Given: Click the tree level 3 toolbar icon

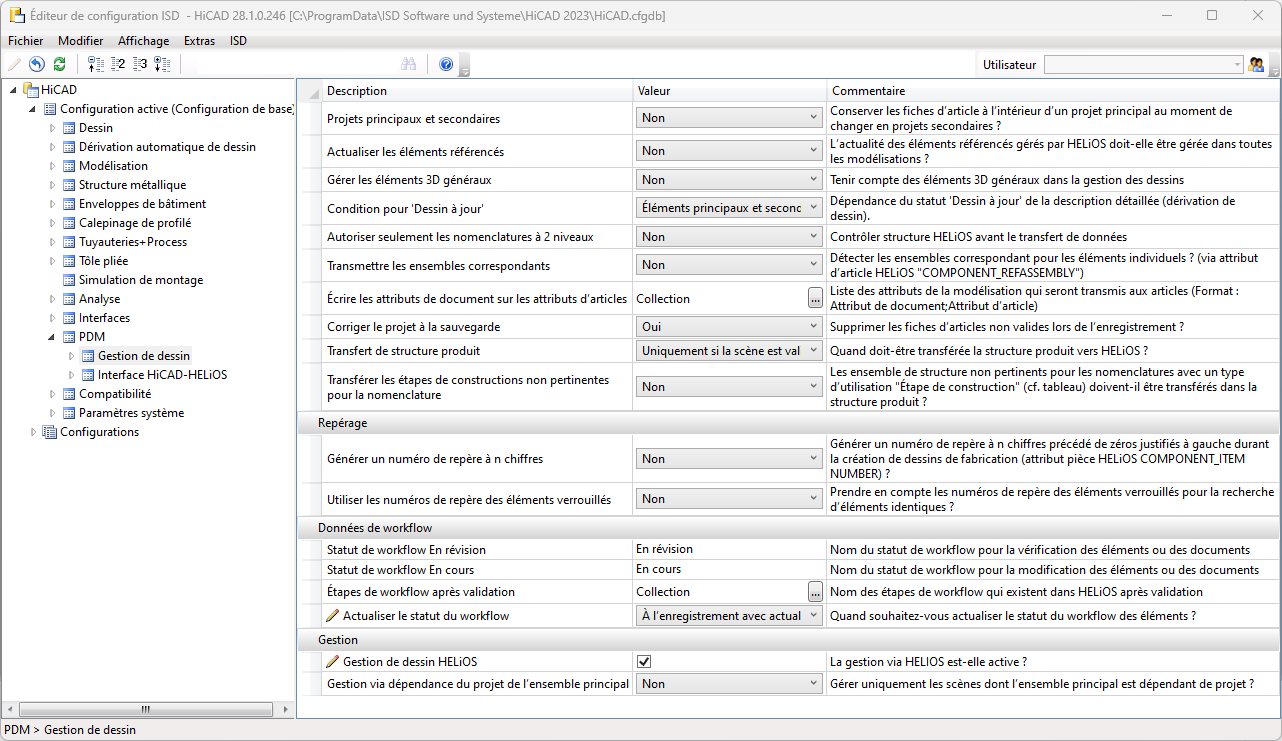Looking at the screenshot, I should pyautogui.click(x=140, y=64).
